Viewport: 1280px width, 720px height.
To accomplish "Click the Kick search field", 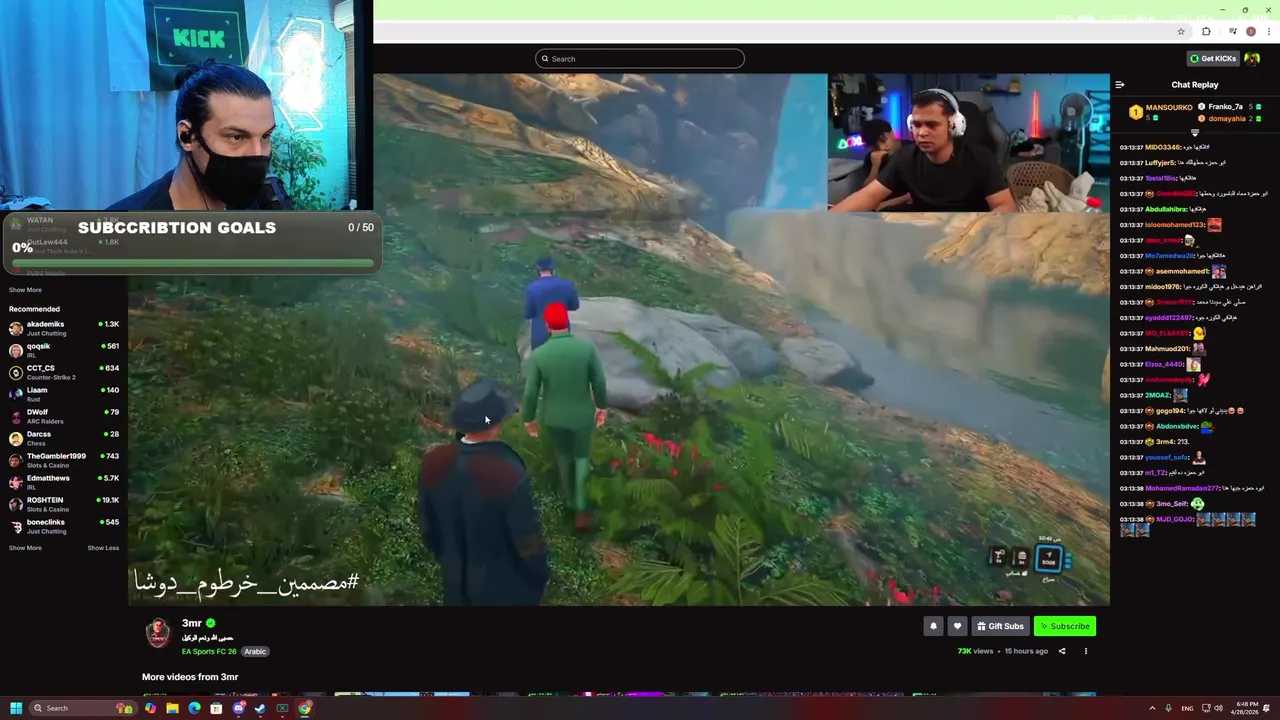I will 640,59.
